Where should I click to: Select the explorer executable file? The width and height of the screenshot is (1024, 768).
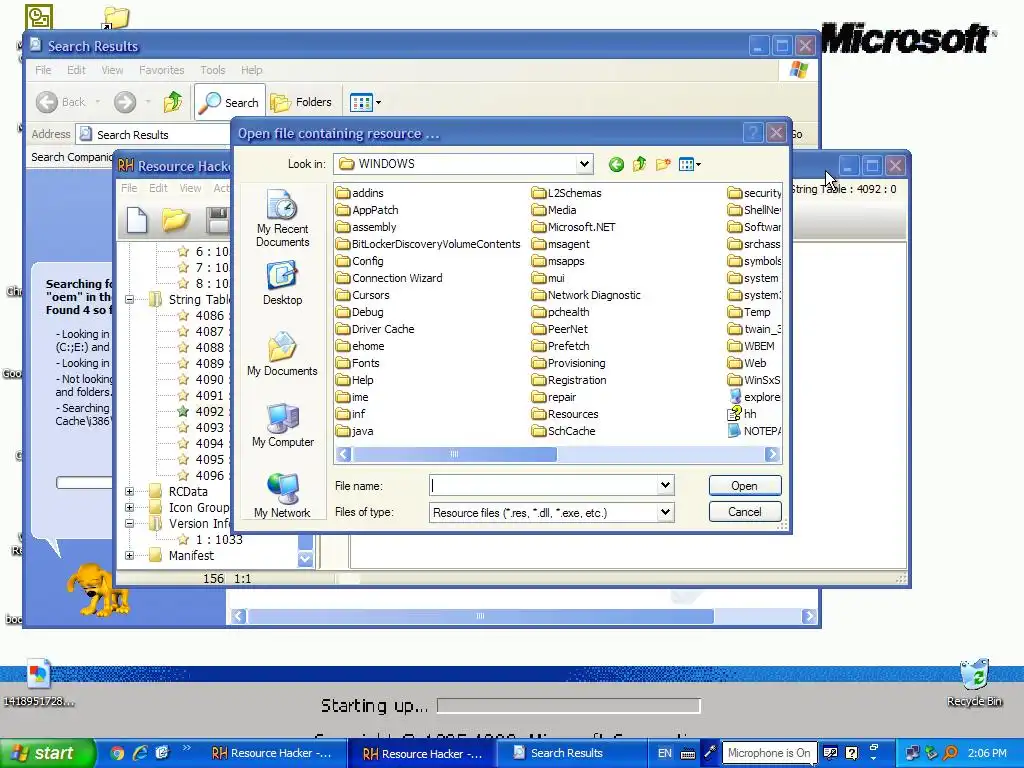click(x=754, y=397)
